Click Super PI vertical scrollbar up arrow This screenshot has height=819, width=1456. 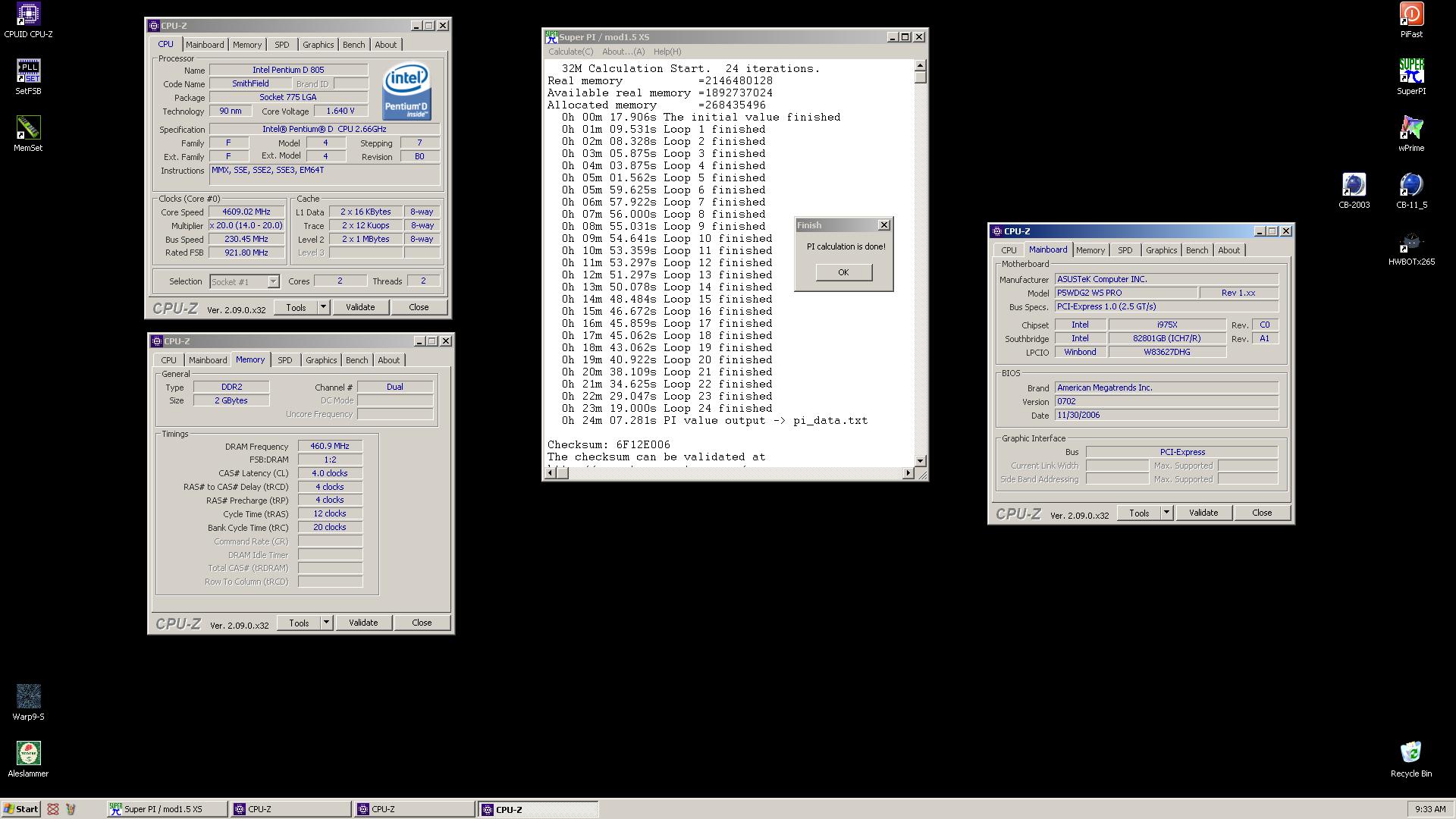pos(921,65)
